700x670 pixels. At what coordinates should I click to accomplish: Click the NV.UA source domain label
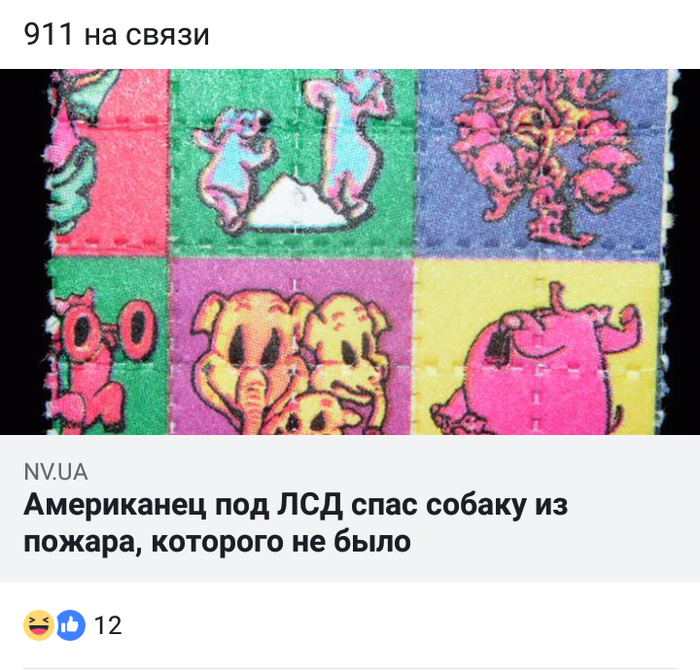click(x=56, y=472)
